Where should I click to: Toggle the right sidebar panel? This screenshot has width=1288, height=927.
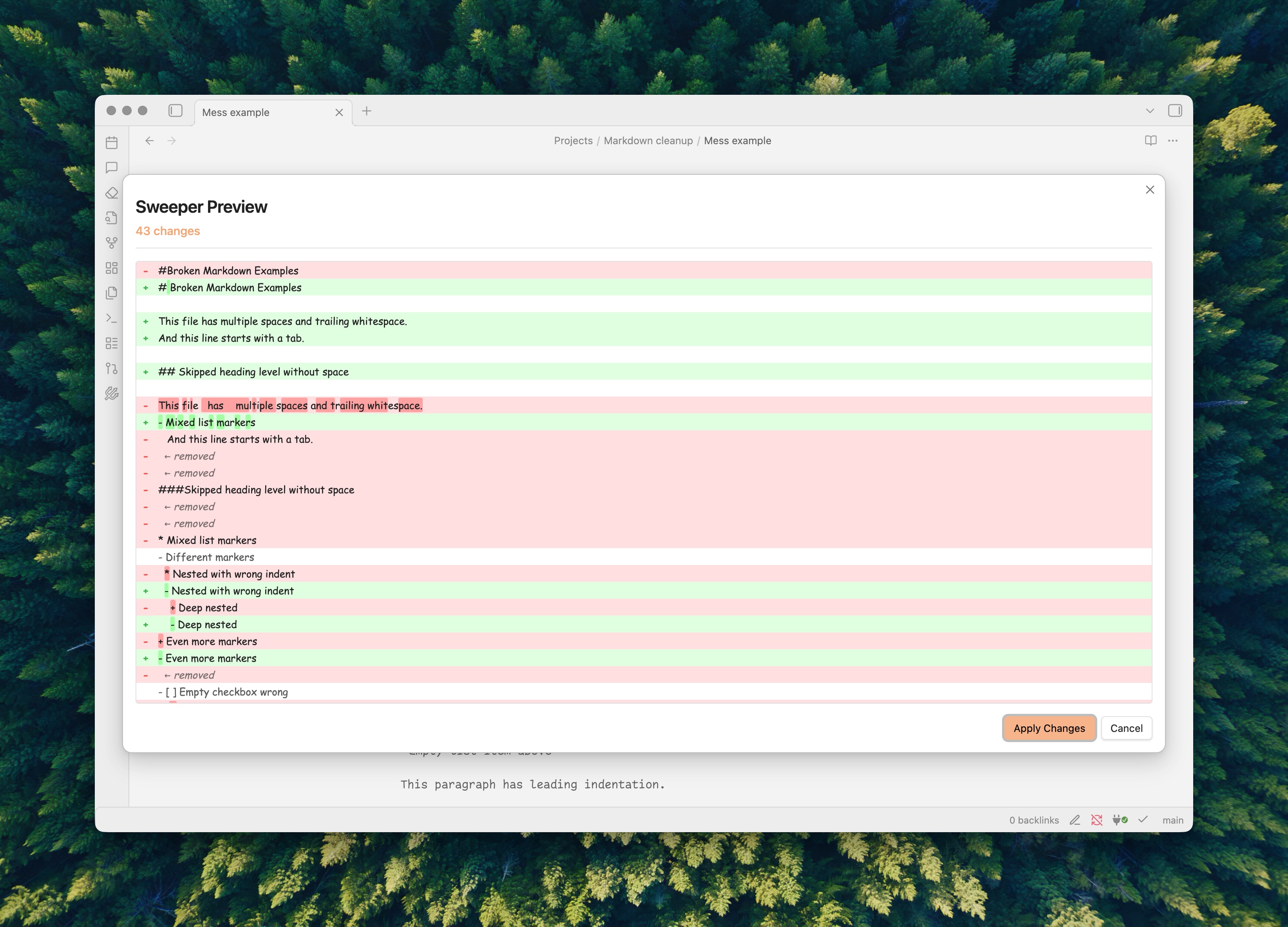click(x=1174, y=111)
